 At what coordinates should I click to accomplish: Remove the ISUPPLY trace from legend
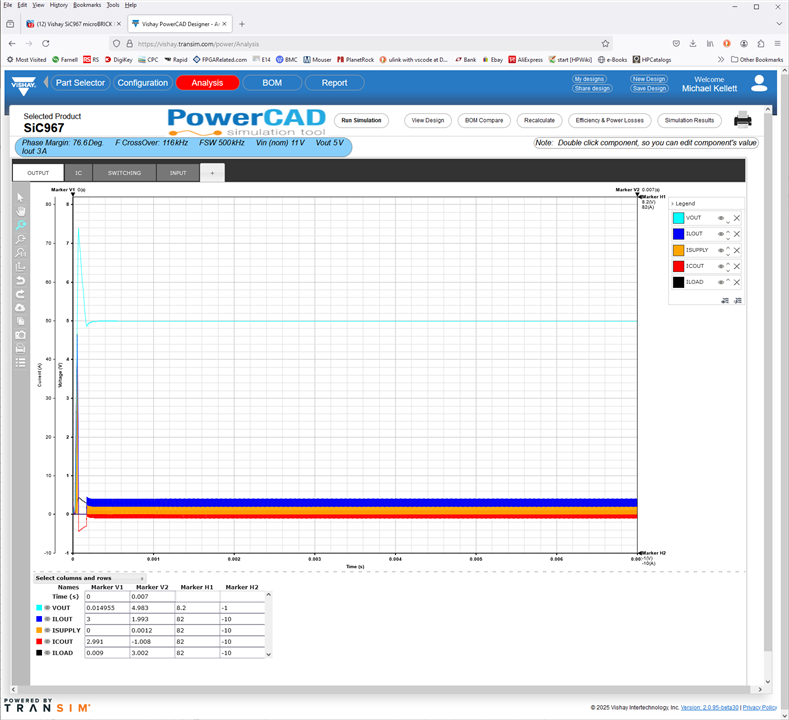pos(737,250)
